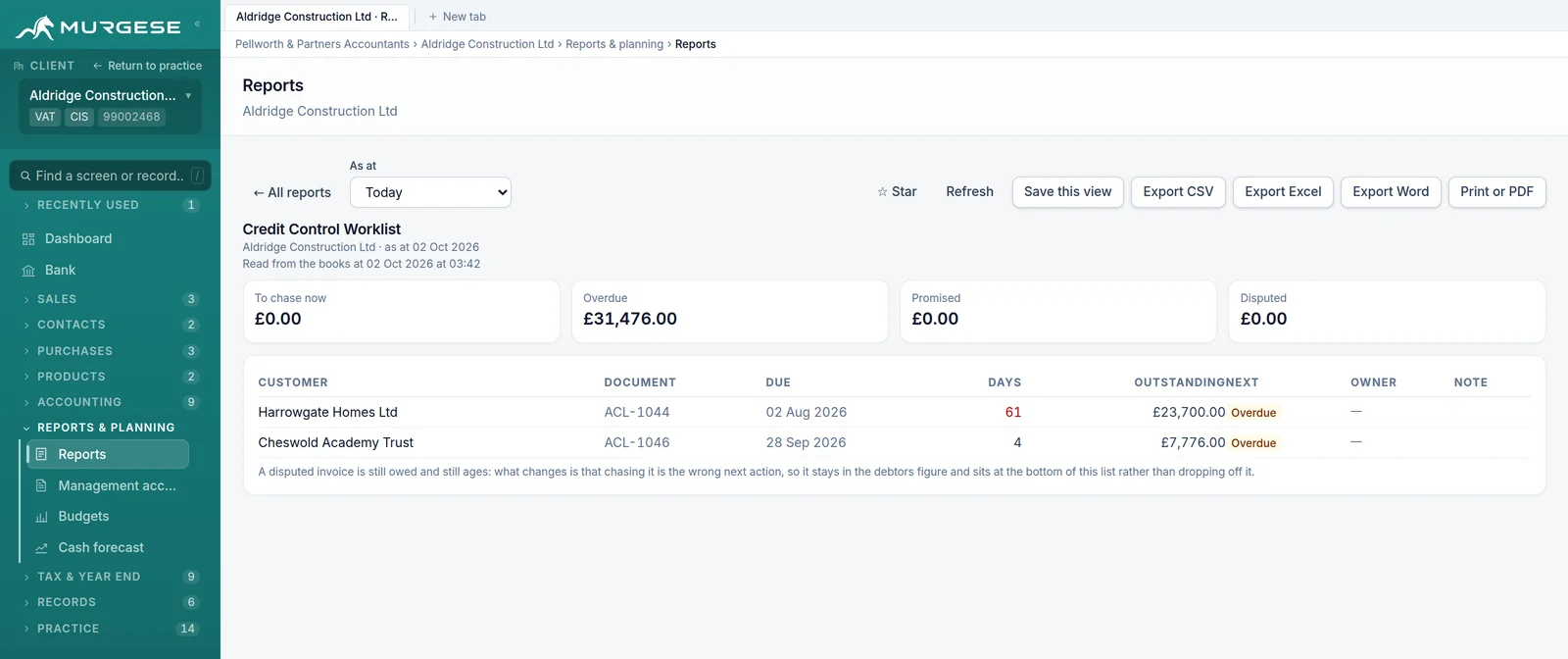This screenshot has height=659, width=1568.
Task: Open Bank from the sidebar
Action: point(111,271)
